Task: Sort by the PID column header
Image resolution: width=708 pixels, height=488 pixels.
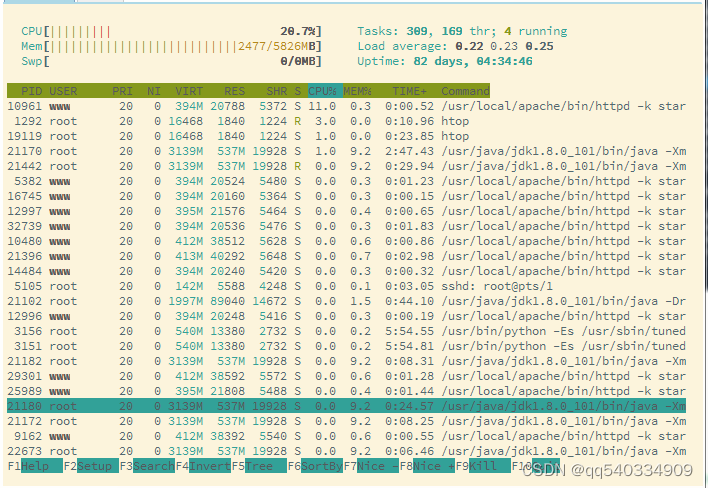Action: [x=31, y=91]
